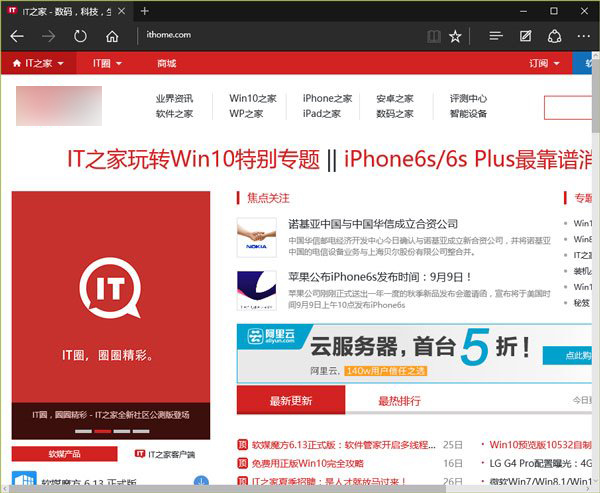Add page to favorites star
This screenshot has width=600, height=493.
click(456, 36)
